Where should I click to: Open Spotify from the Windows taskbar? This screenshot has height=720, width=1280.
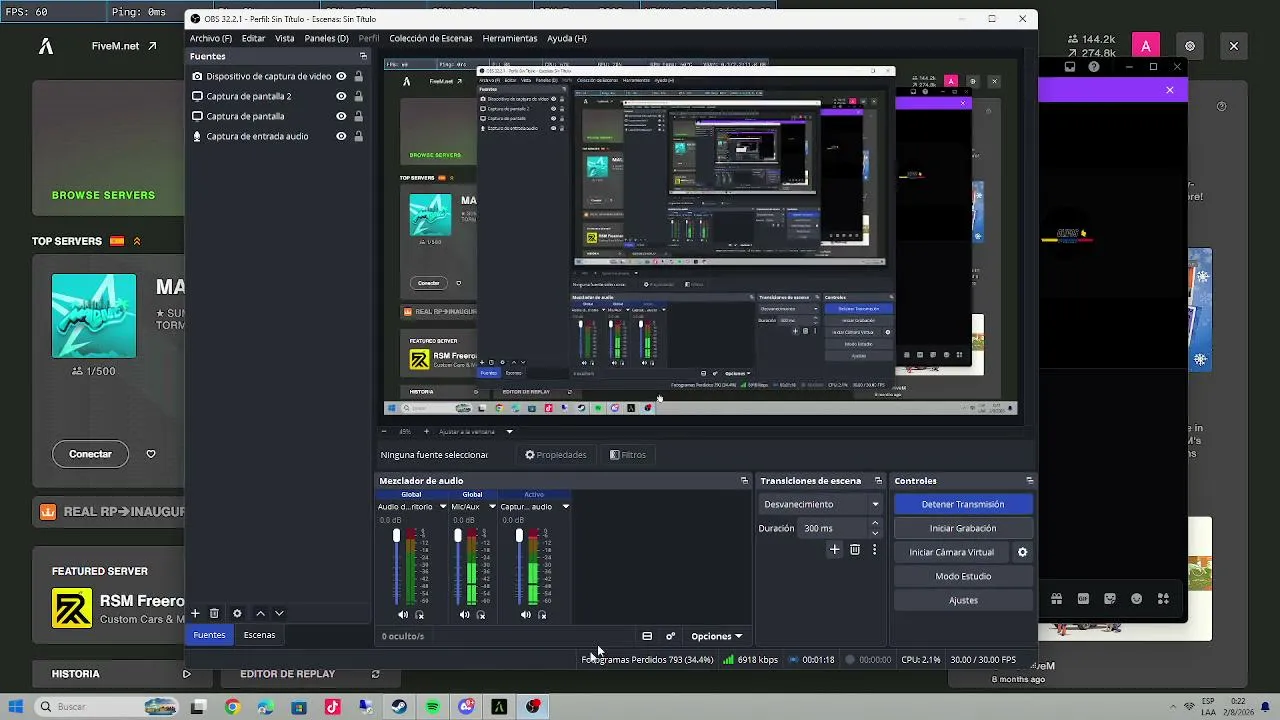click(432, 707)
